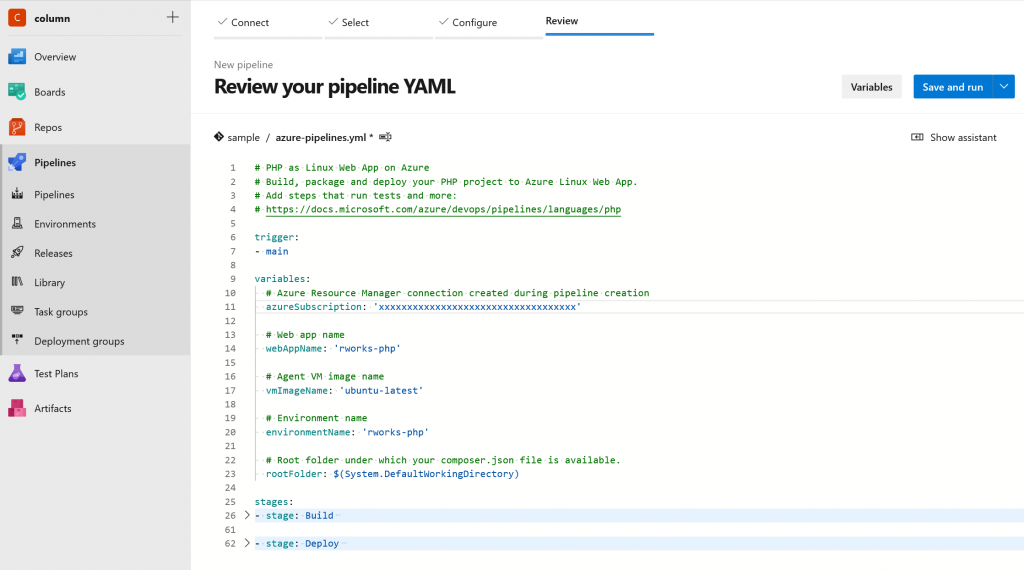
Task: Click the column project name
Action: click(x=52, y=18)
